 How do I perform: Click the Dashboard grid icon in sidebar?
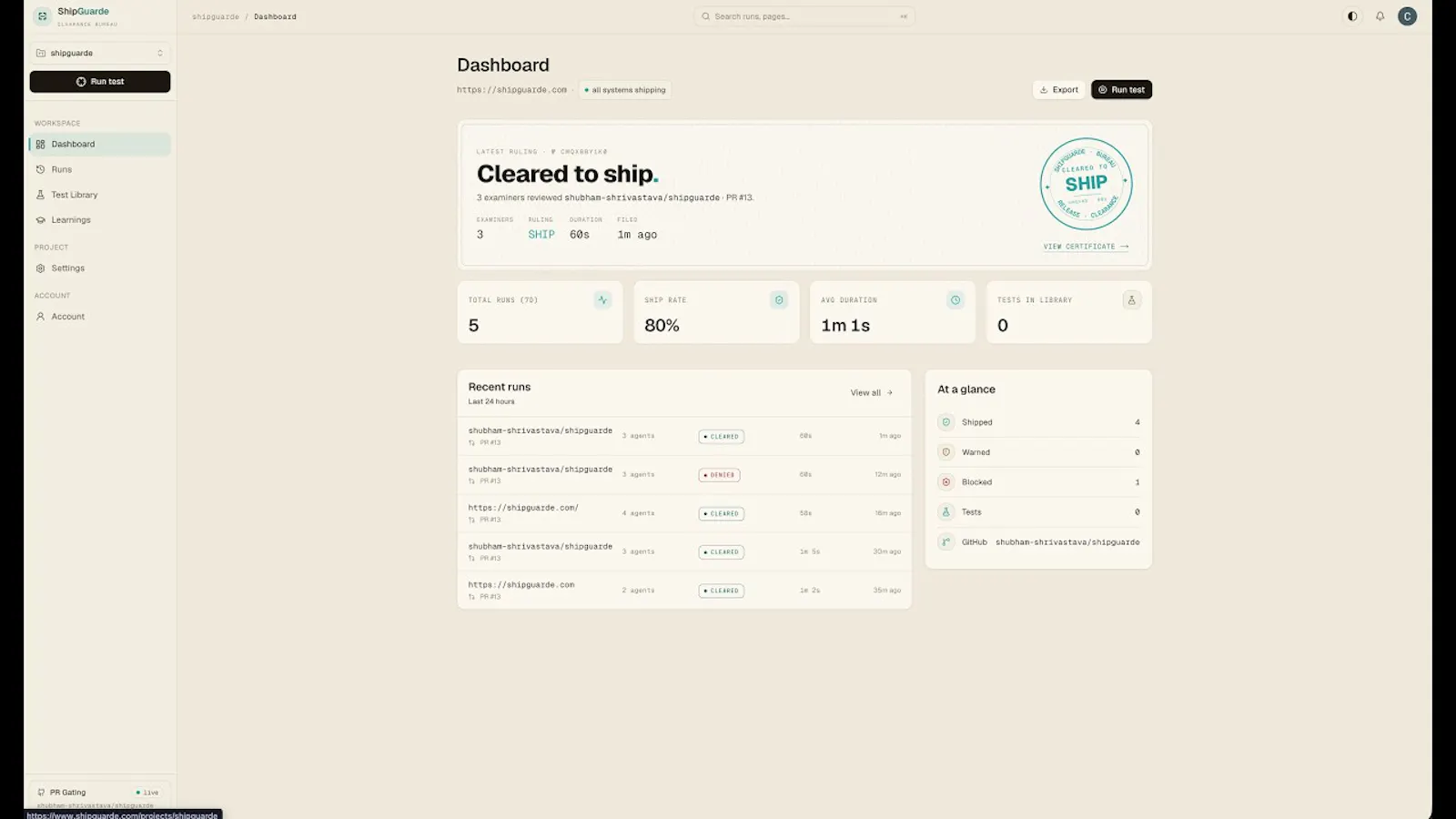40,144
